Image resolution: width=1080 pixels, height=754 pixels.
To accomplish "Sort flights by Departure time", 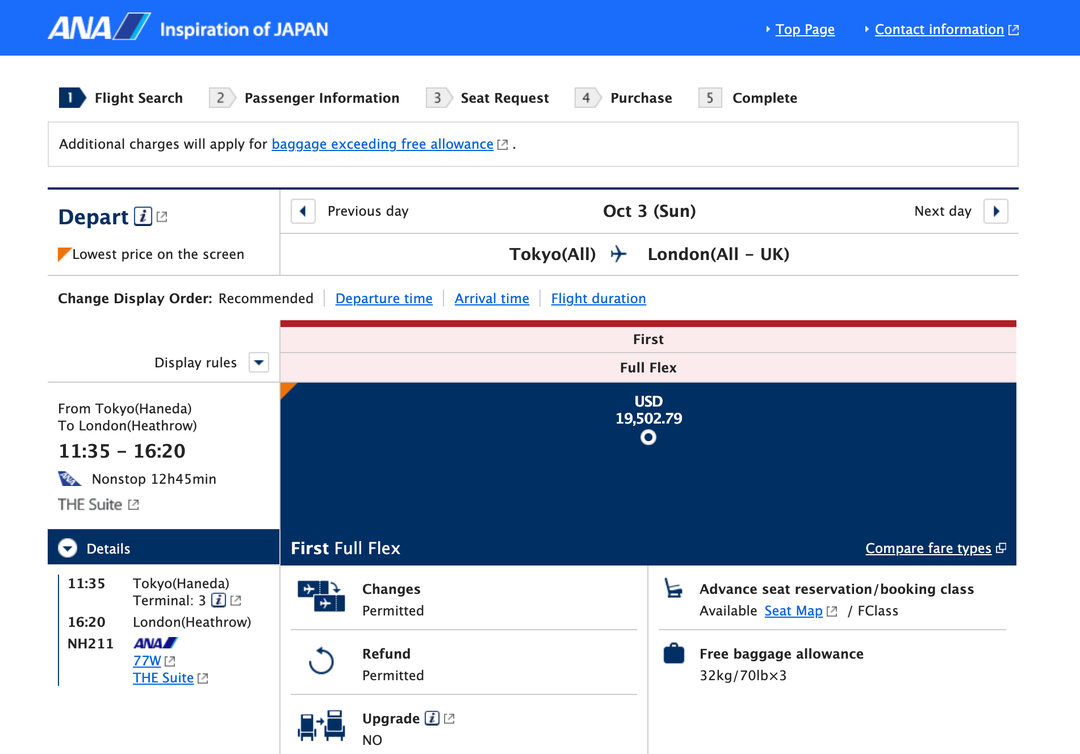I will pyautogui.click(x=384, y=298).
